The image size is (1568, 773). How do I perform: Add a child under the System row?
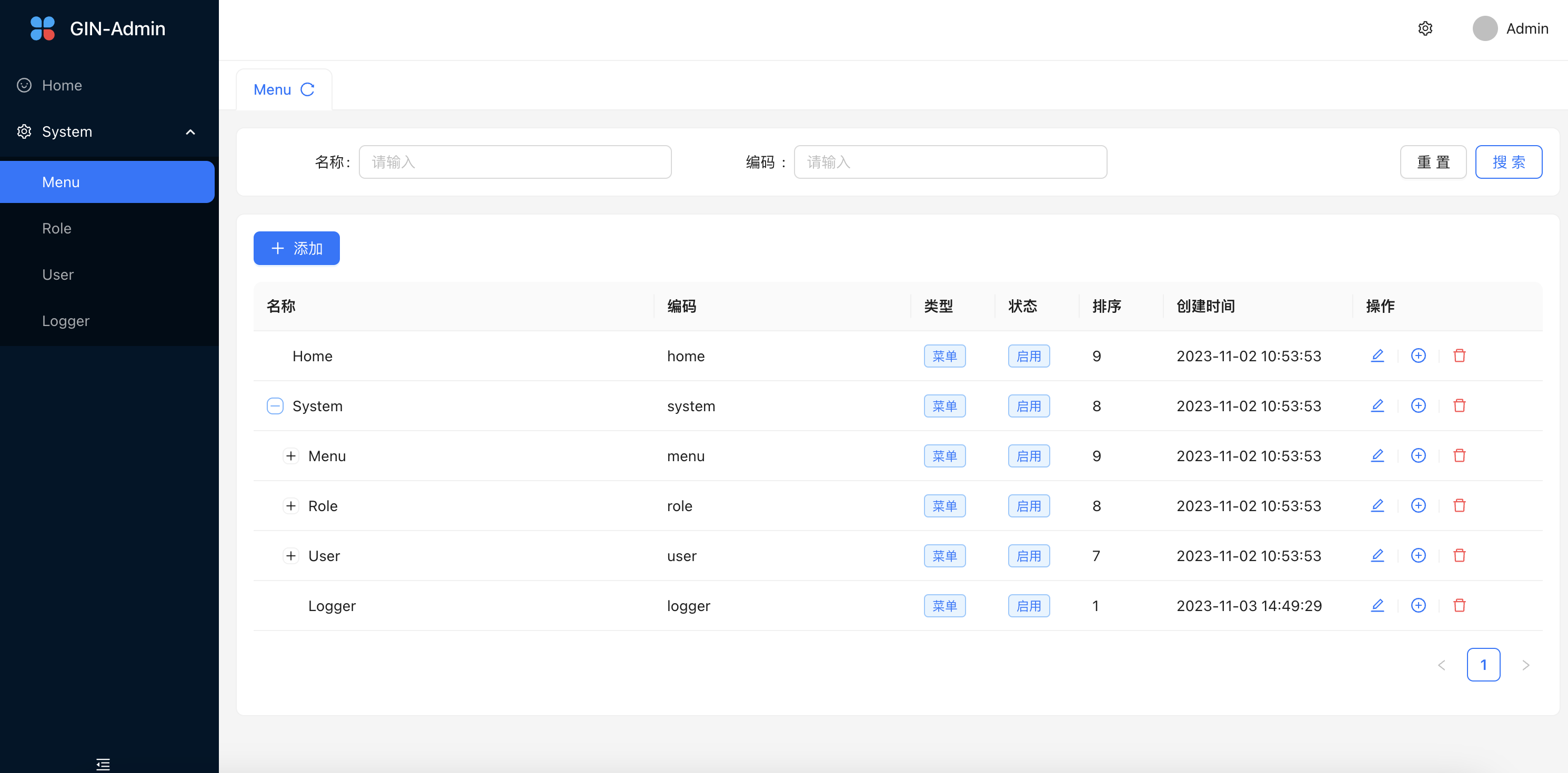[x=1418, y=405]
